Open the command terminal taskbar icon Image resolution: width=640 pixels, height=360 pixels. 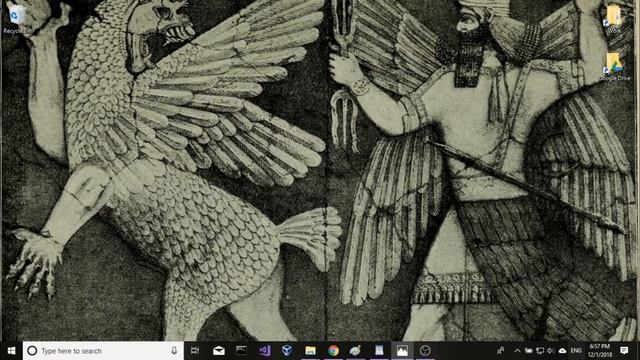pos(242,351)
